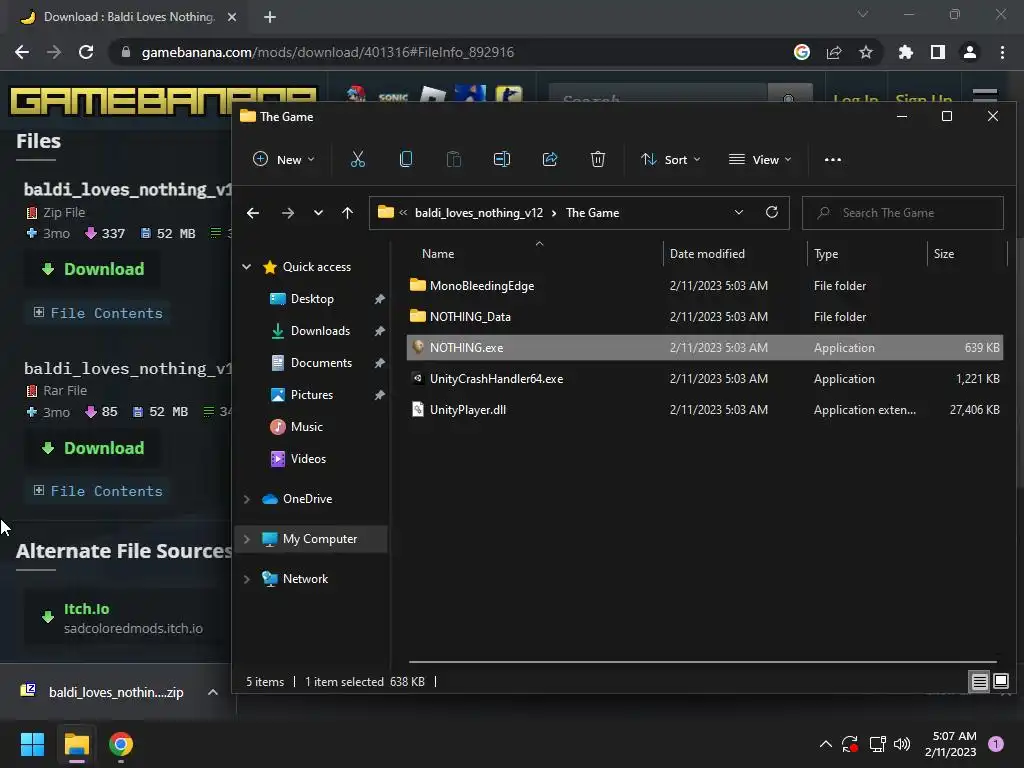
Task: Open recent locations dropdown arrow
Action: [318, 213]
